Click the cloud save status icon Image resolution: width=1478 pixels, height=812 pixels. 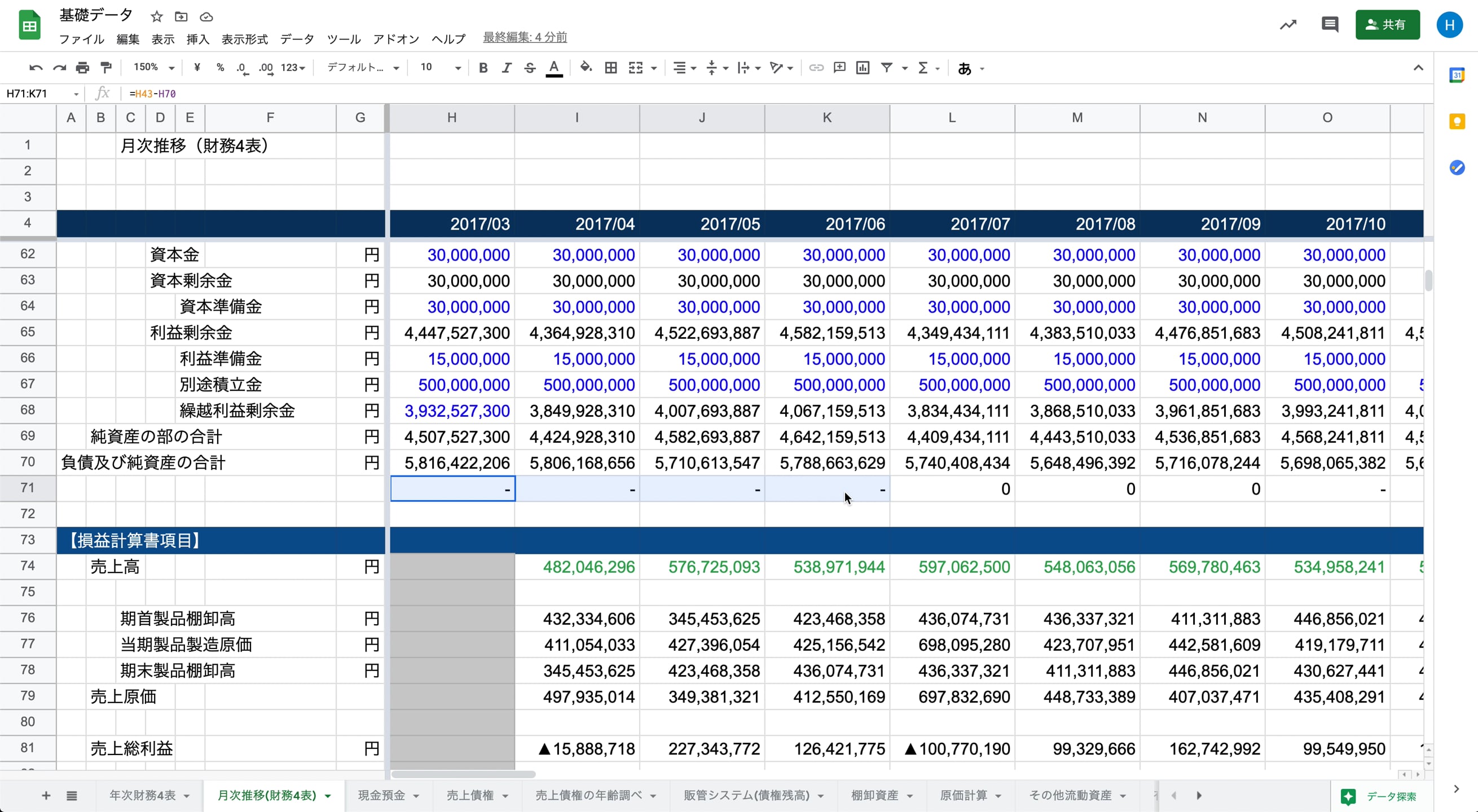point(206,16)
